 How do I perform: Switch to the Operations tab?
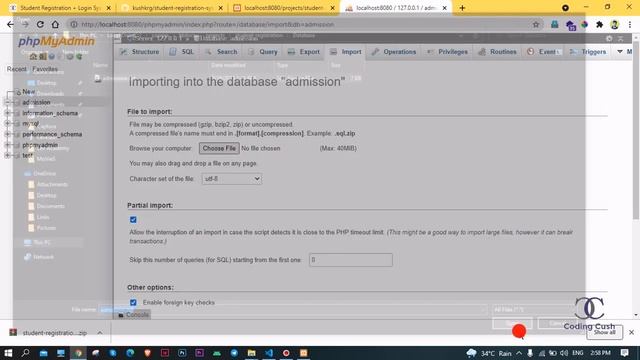(x=394, y=52)
